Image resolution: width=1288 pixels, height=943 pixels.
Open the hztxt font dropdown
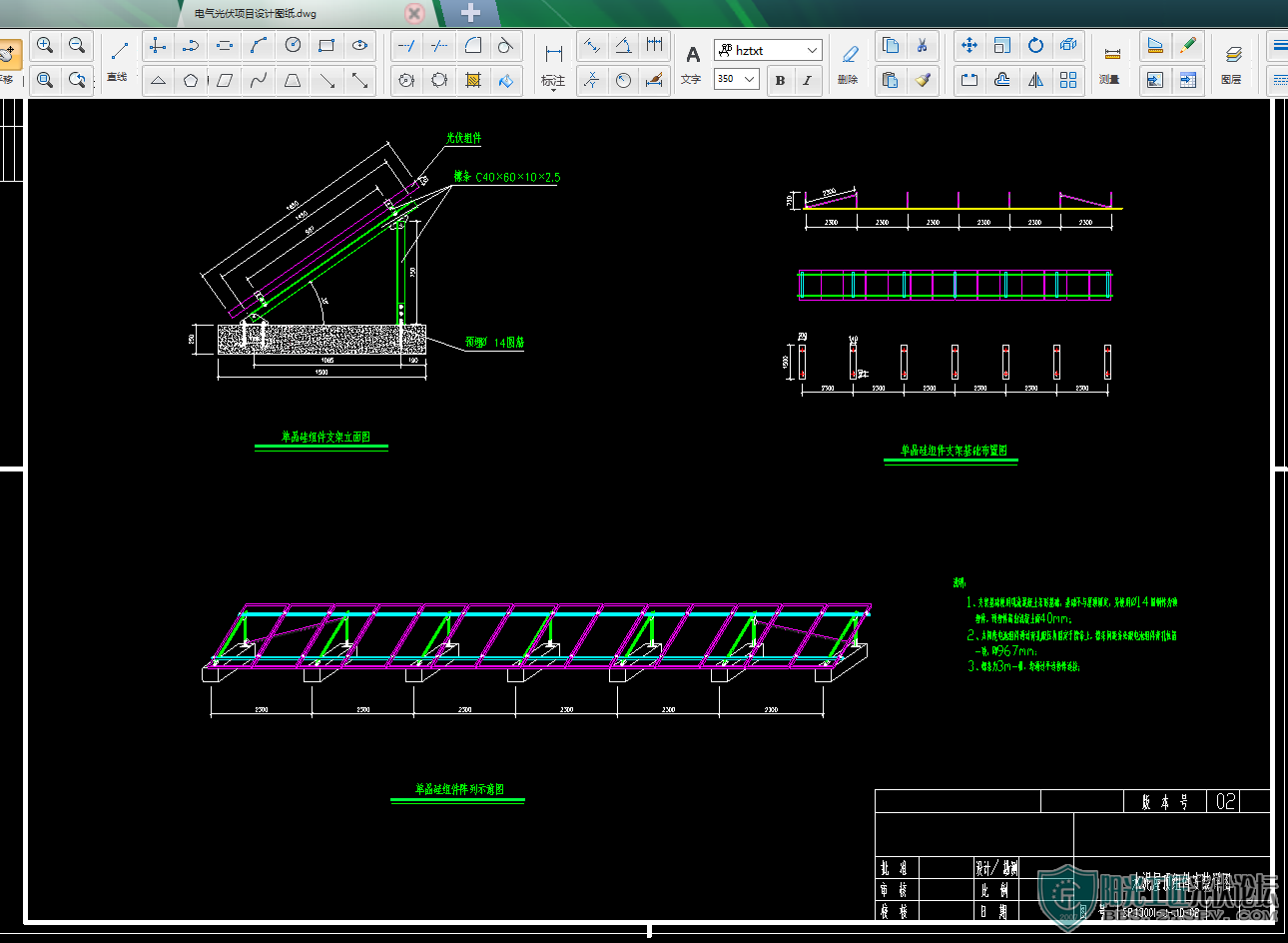coord(812,50)
